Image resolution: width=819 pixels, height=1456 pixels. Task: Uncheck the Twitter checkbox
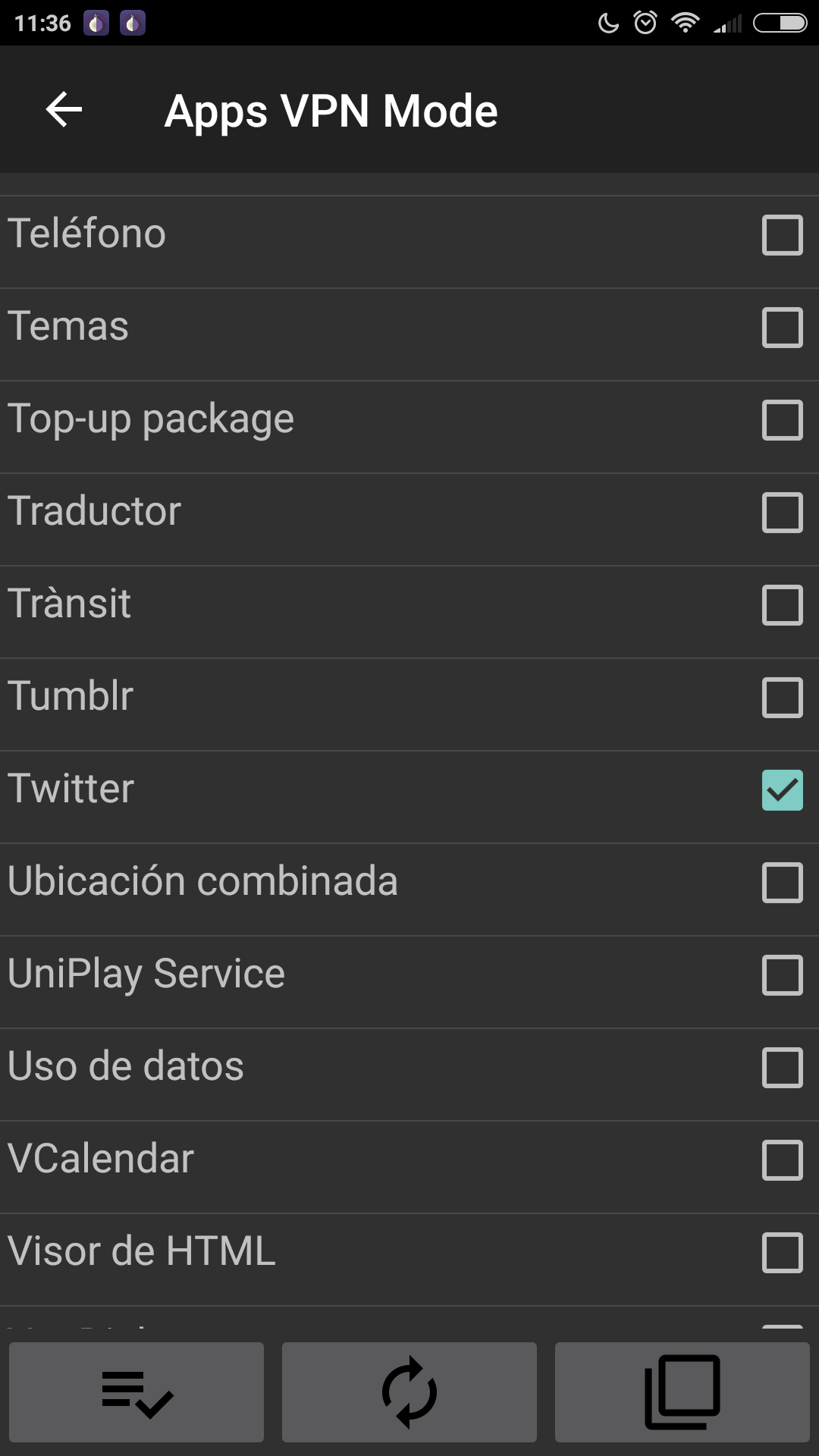(x=782, y=790)
